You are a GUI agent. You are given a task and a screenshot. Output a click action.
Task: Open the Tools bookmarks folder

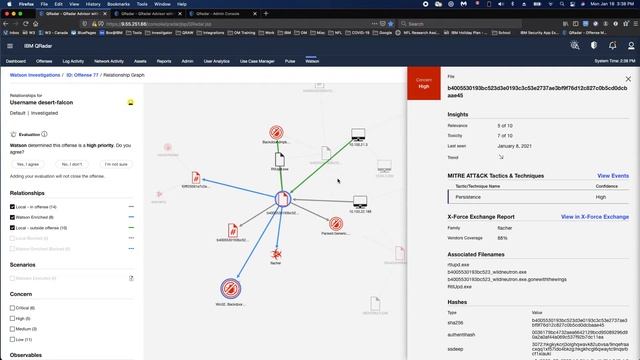coord(133,33)
